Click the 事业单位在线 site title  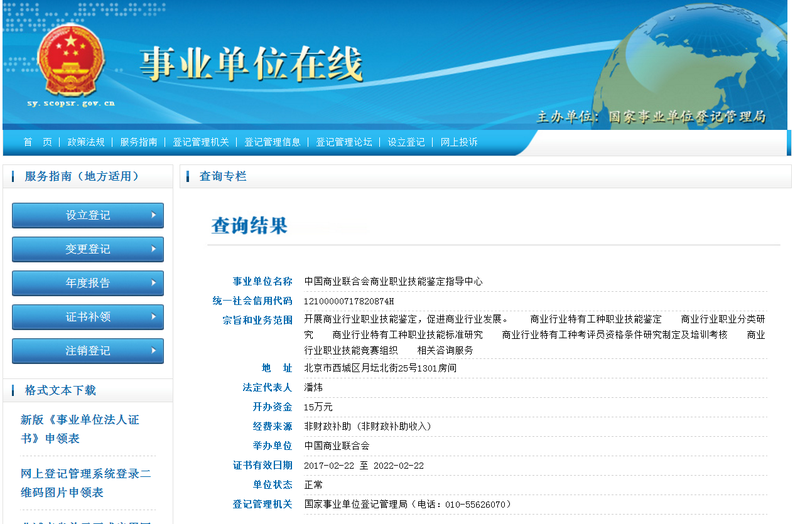coord(251,64)
